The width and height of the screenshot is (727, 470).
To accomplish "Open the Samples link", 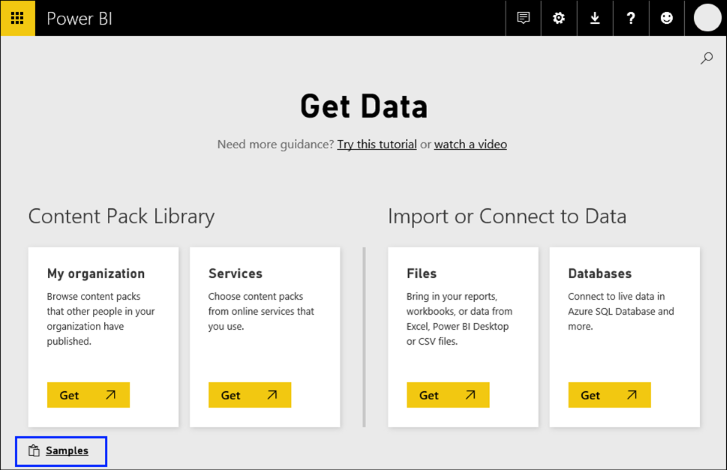I will pos(67,451).
